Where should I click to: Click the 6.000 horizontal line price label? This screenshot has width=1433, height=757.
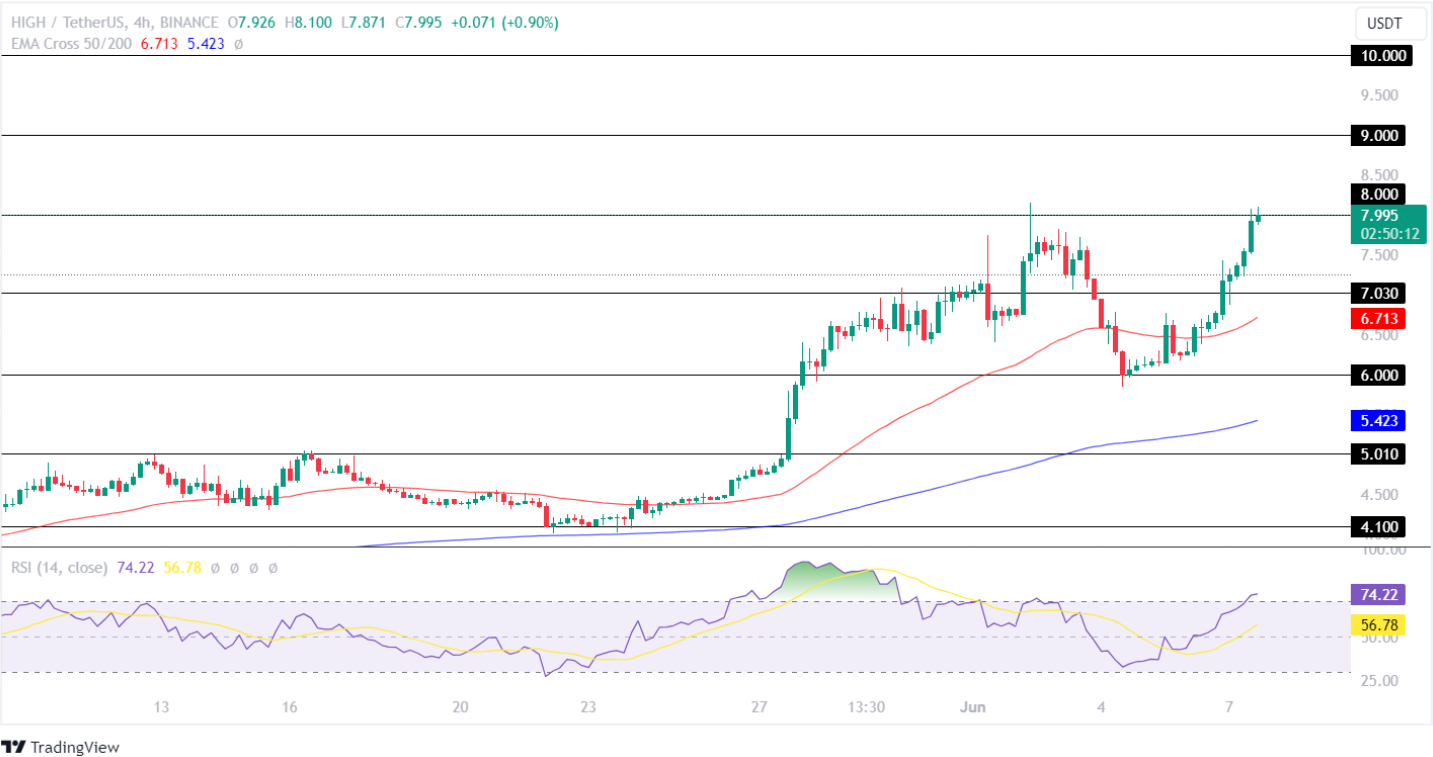[x=1380, y=375]
